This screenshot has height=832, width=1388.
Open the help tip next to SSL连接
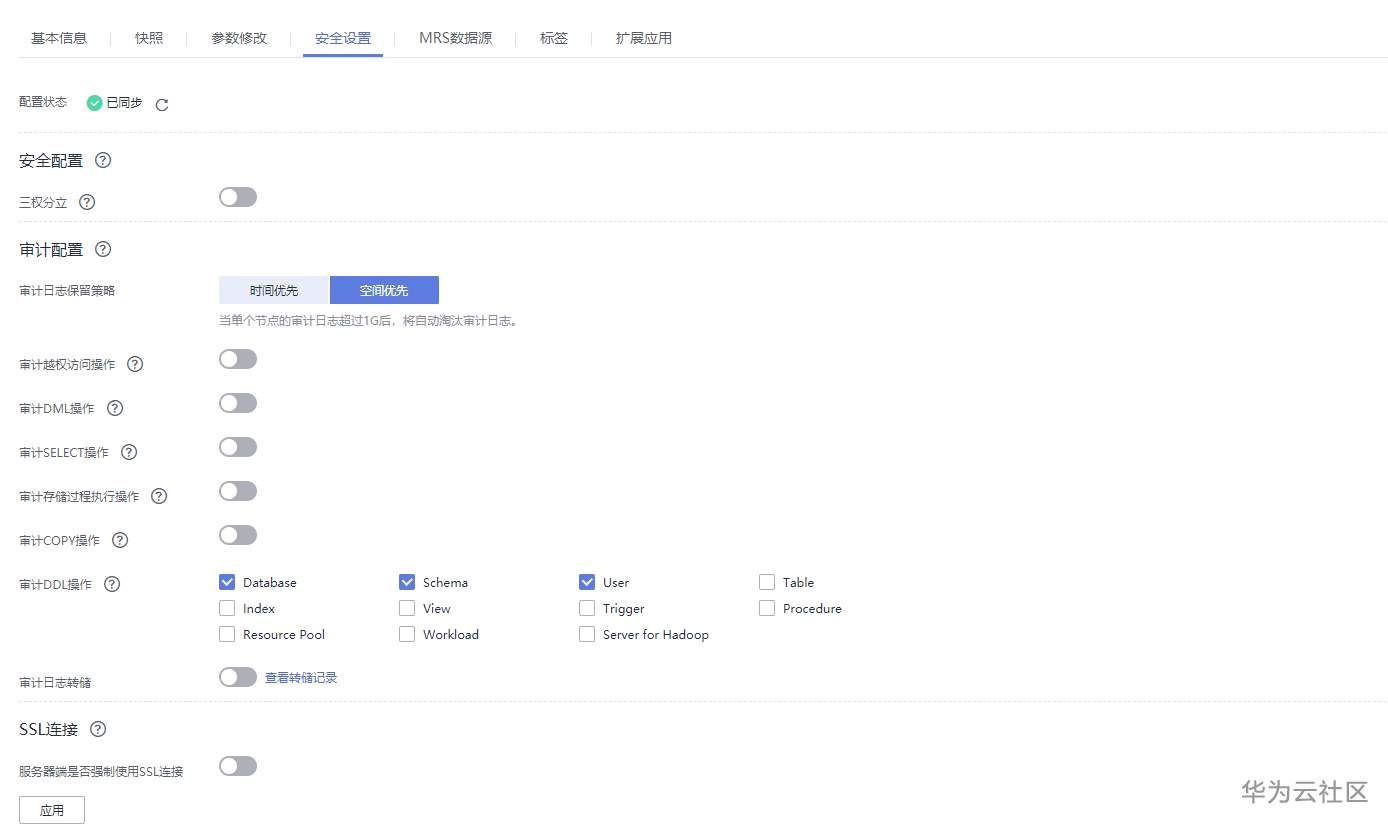coord(97,729)
